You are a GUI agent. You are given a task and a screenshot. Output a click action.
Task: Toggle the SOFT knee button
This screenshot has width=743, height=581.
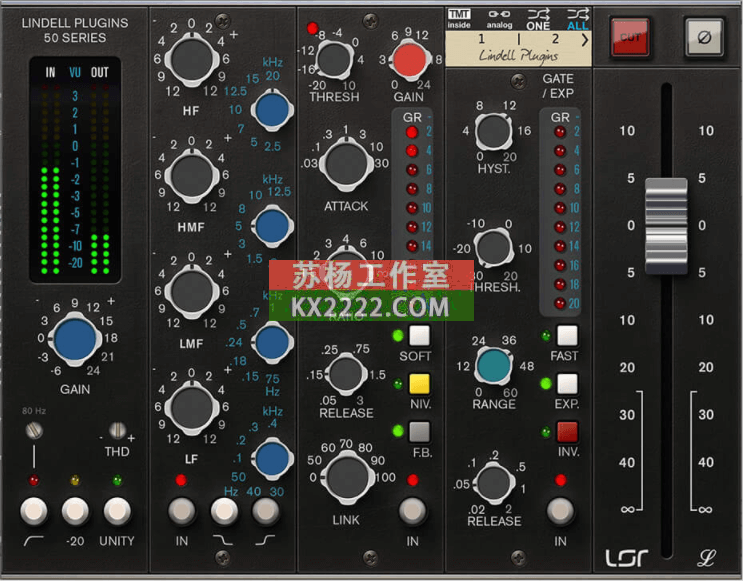point(419,336)
